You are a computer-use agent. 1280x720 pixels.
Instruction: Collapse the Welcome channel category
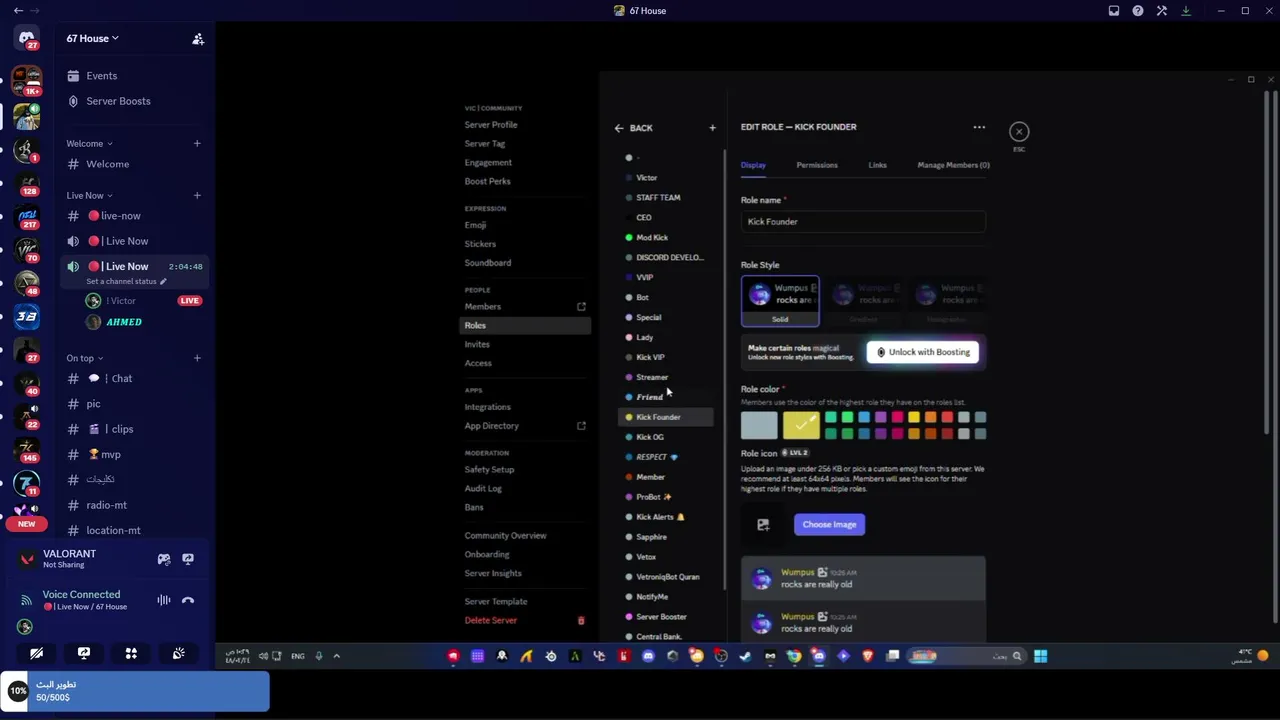pyautogui.click(x=89, y=144)
